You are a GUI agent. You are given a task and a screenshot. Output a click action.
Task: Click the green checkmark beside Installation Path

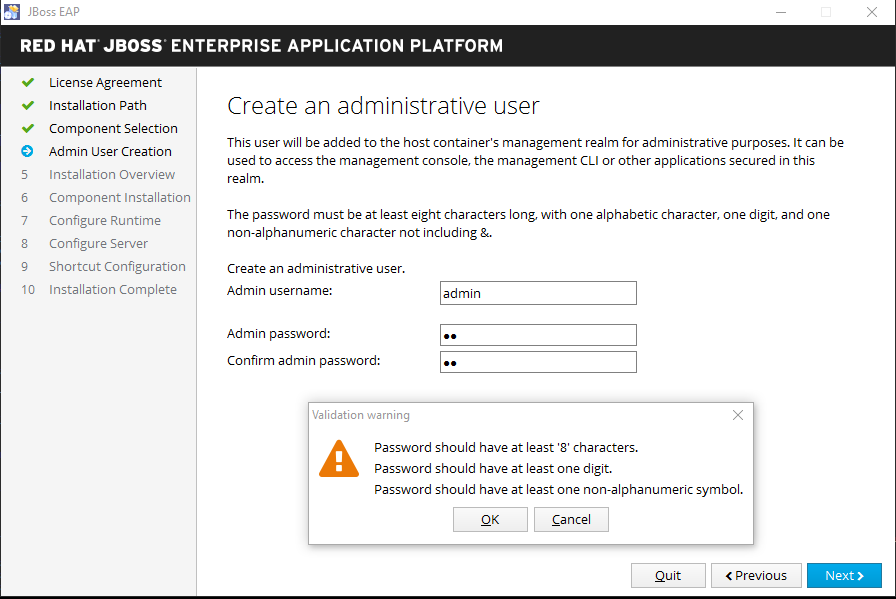[x=27, y=106]
